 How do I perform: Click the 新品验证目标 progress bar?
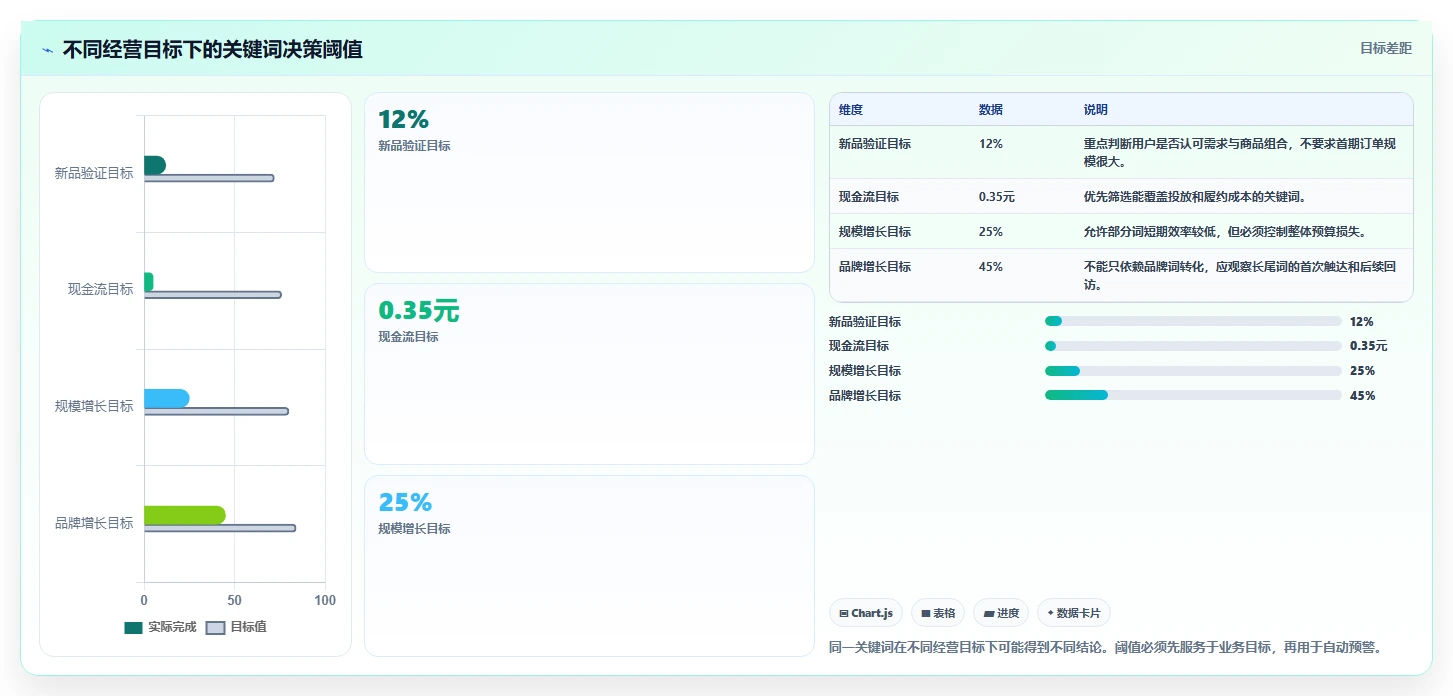click(1193, 321)
